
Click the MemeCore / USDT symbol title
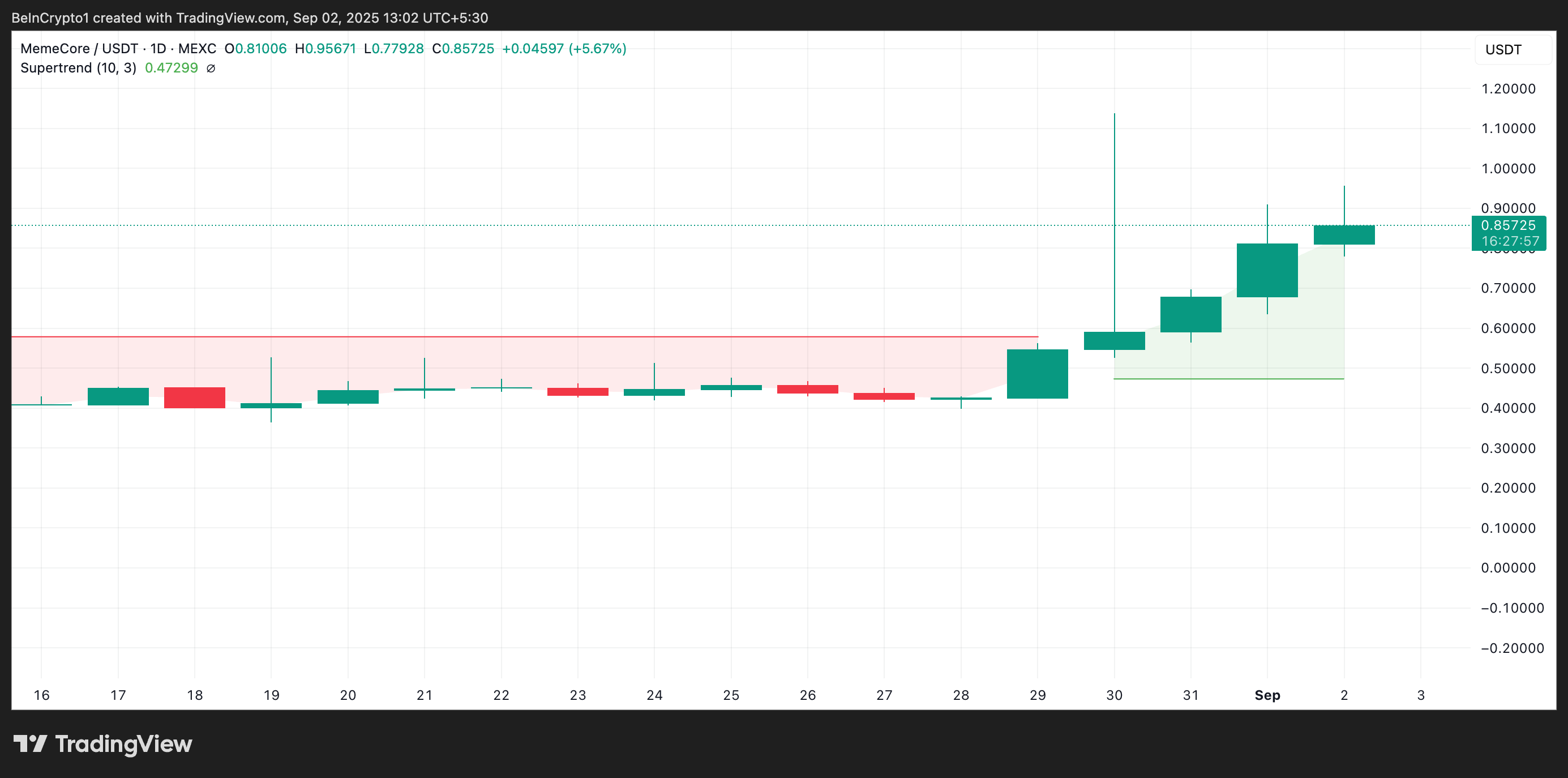[79, 49]
